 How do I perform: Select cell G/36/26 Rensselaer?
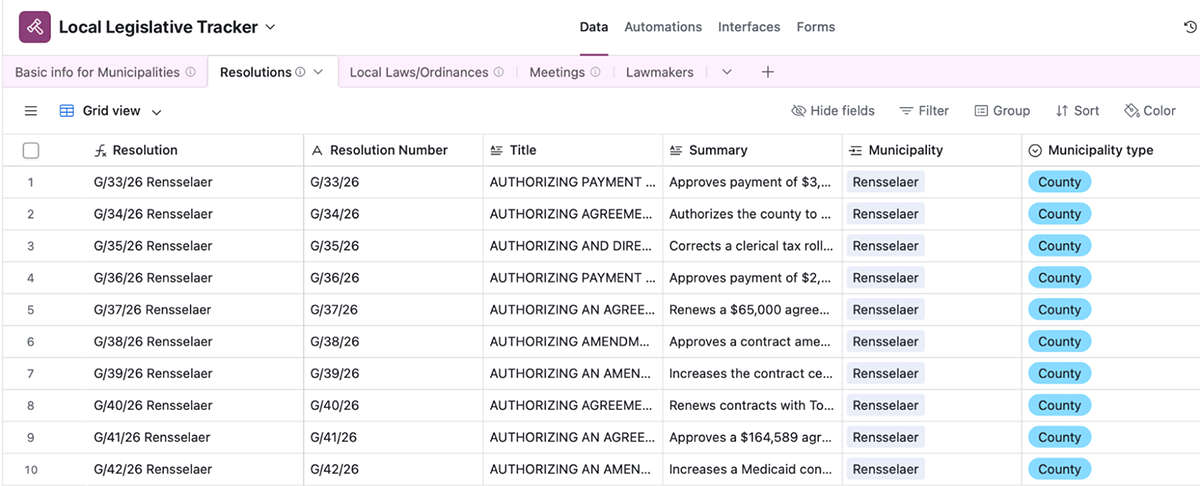click(153, 278)
